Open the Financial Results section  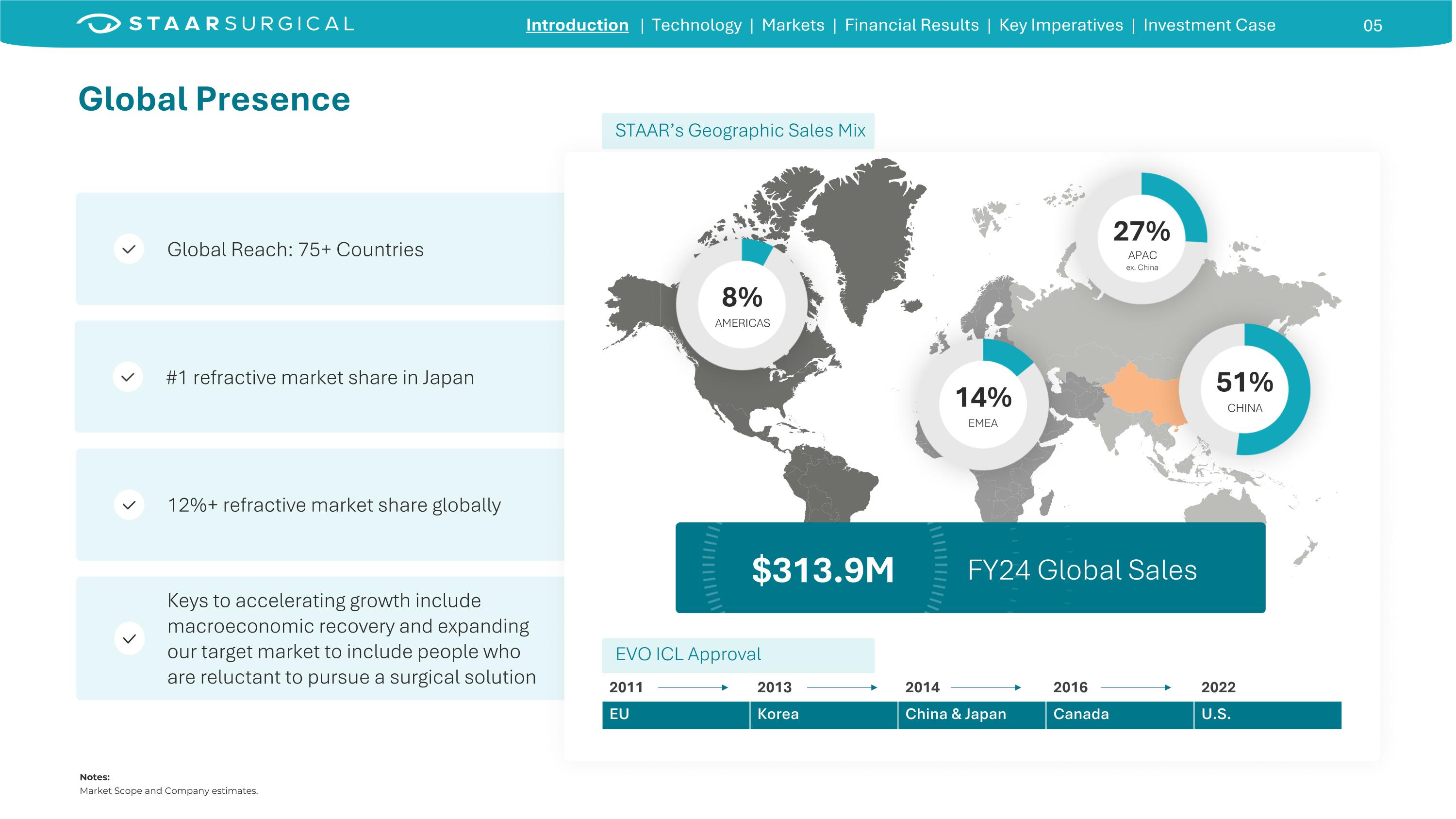click(x=911, y=25)
